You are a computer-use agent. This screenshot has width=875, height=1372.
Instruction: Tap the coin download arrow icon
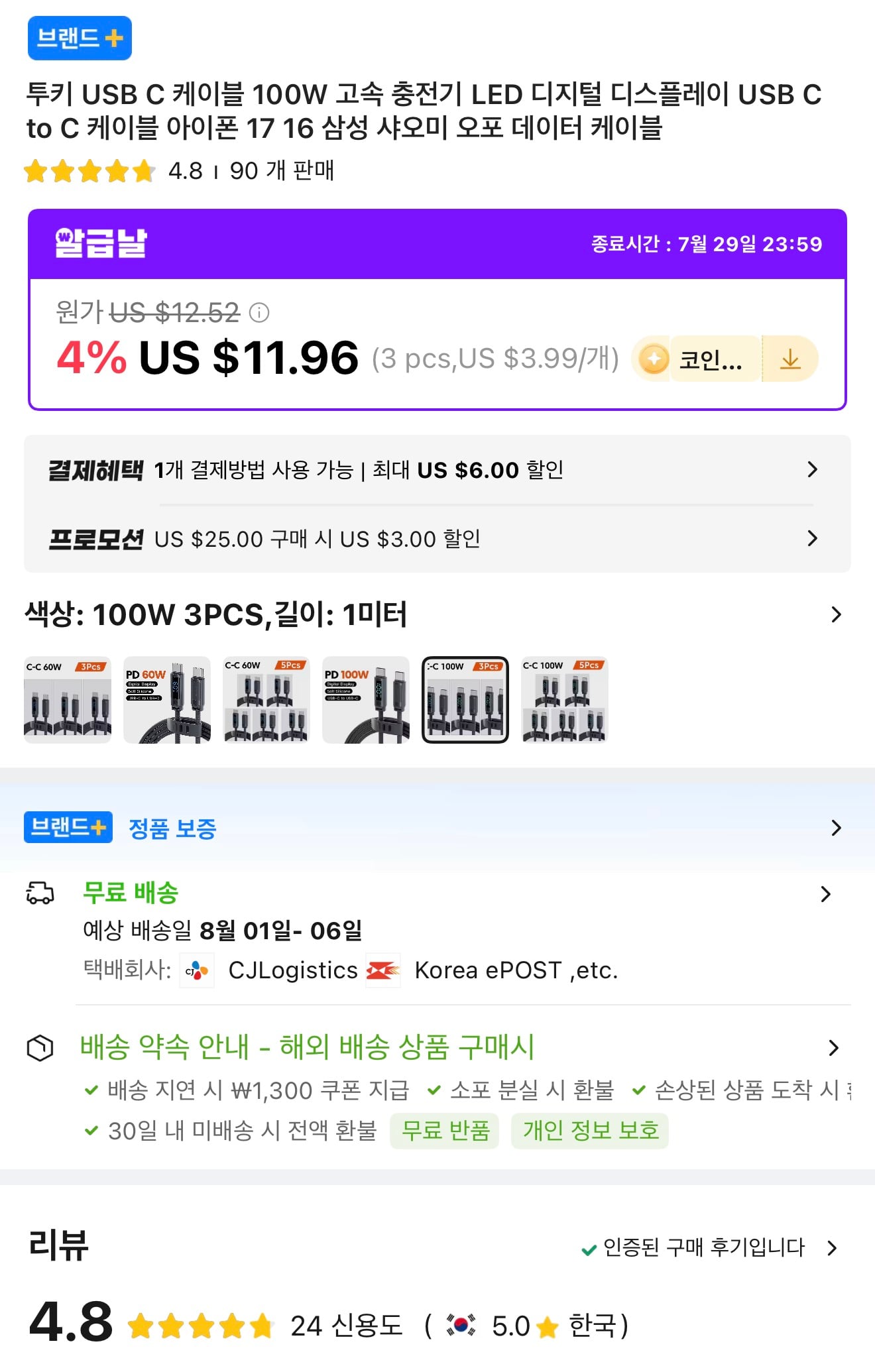pyautogui.click(x=790, y=359)
